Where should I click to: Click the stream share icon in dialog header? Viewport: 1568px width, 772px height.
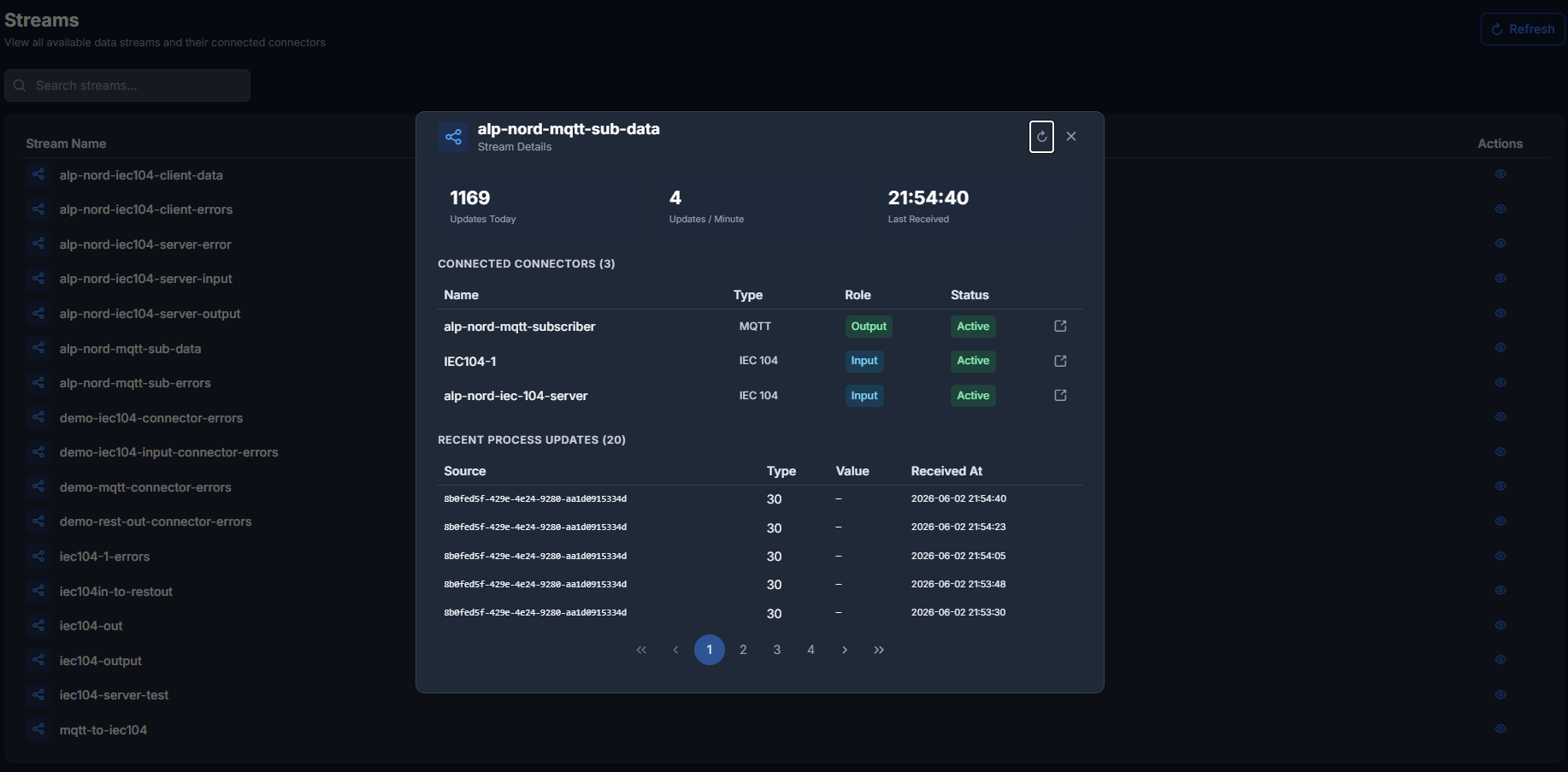pyautogui.click(x=453, y=137)
